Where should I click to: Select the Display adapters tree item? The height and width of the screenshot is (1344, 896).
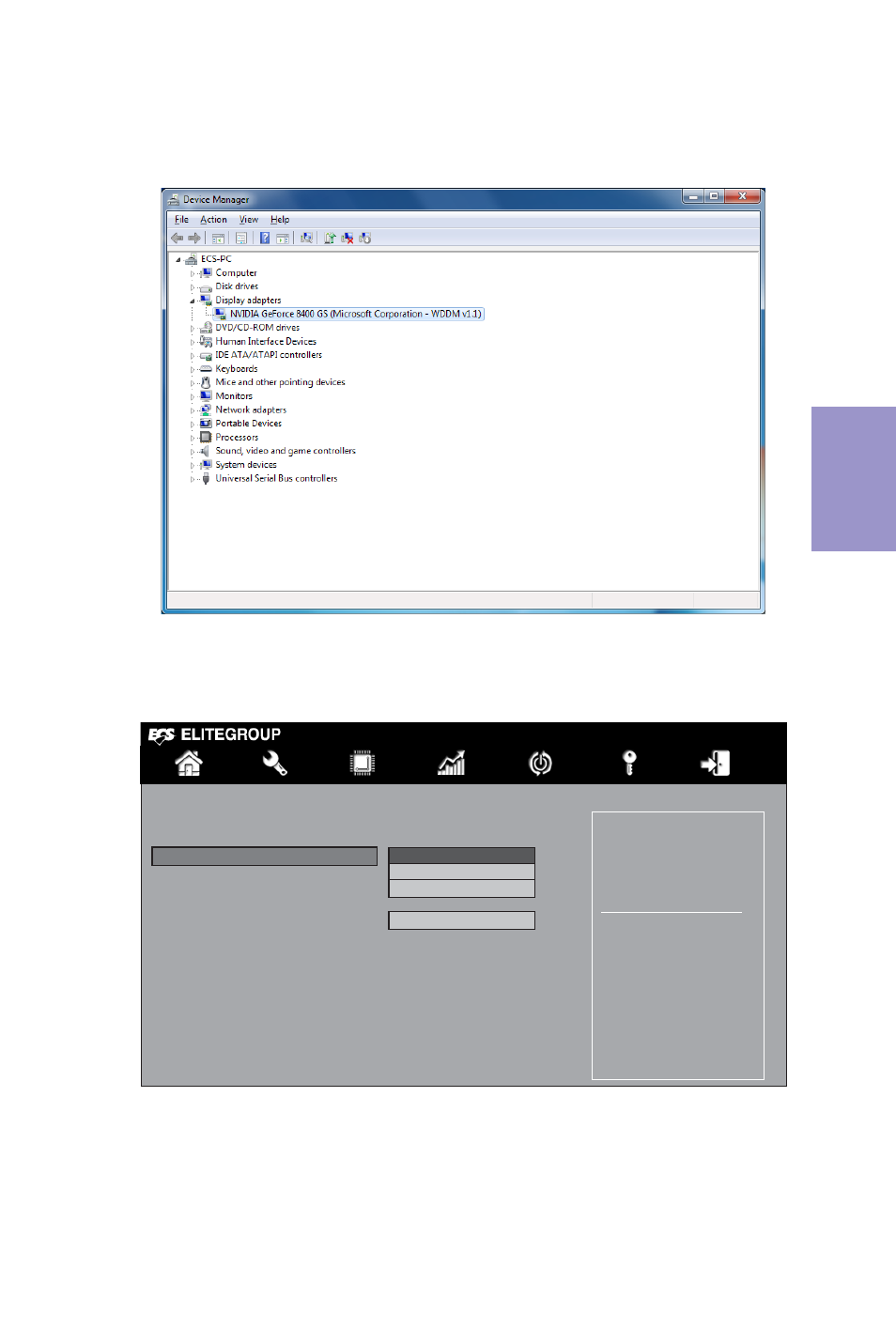pyautogui.click(x=248, y=301)
